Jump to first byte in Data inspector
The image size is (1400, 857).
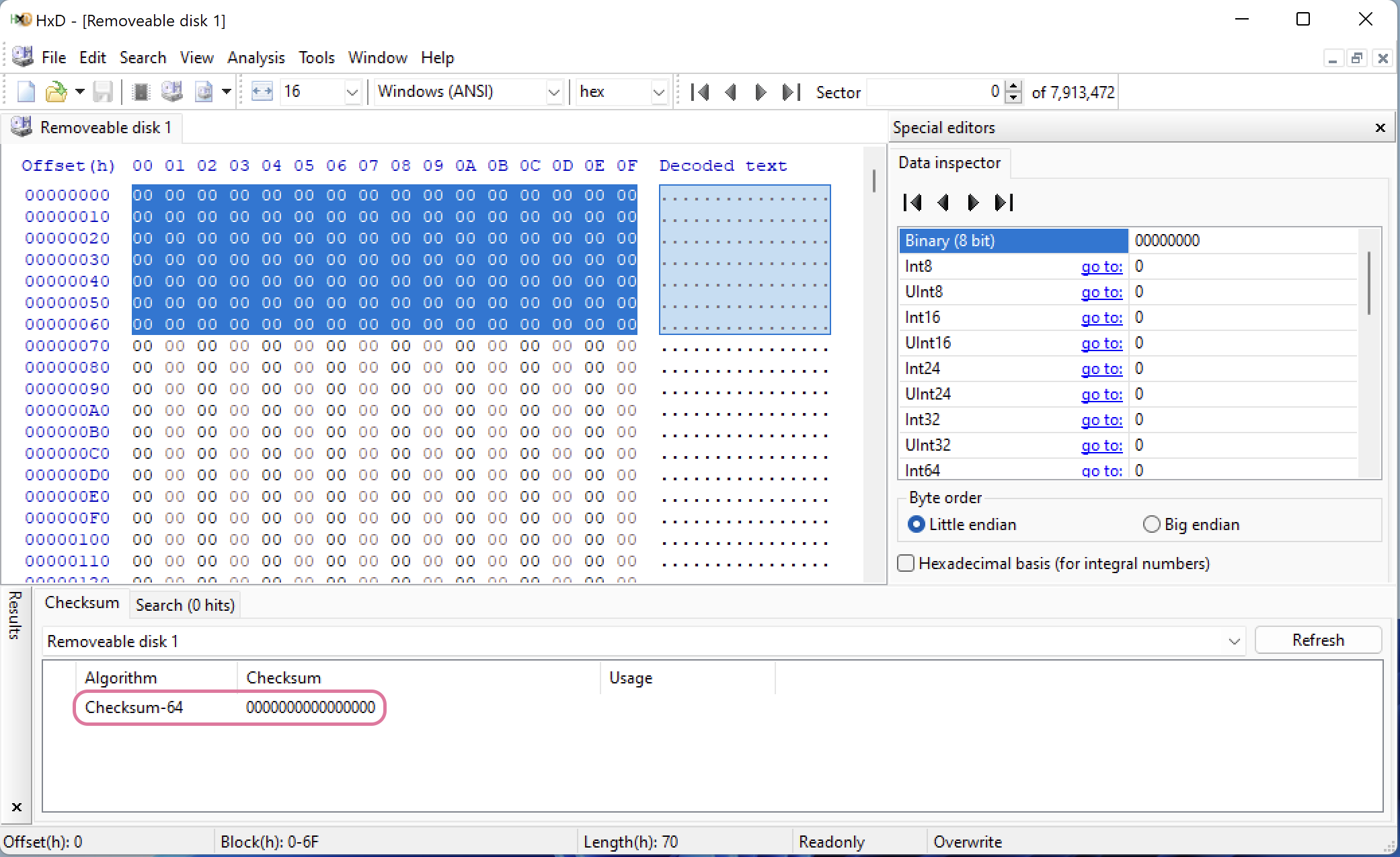[x=912, y=202]
